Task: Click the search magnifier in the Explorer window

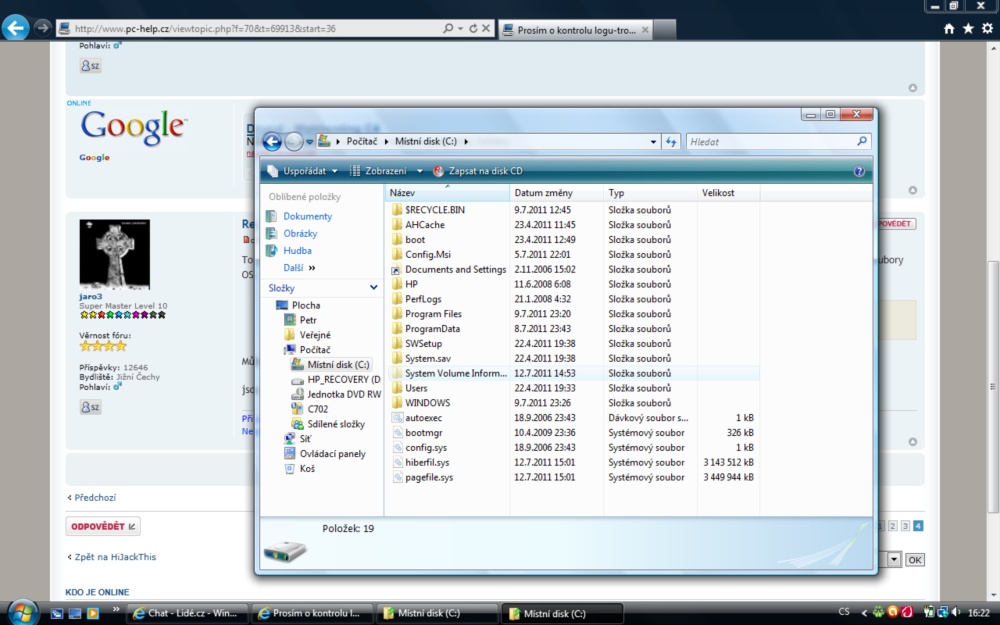Action: click(x=862, y=141)
